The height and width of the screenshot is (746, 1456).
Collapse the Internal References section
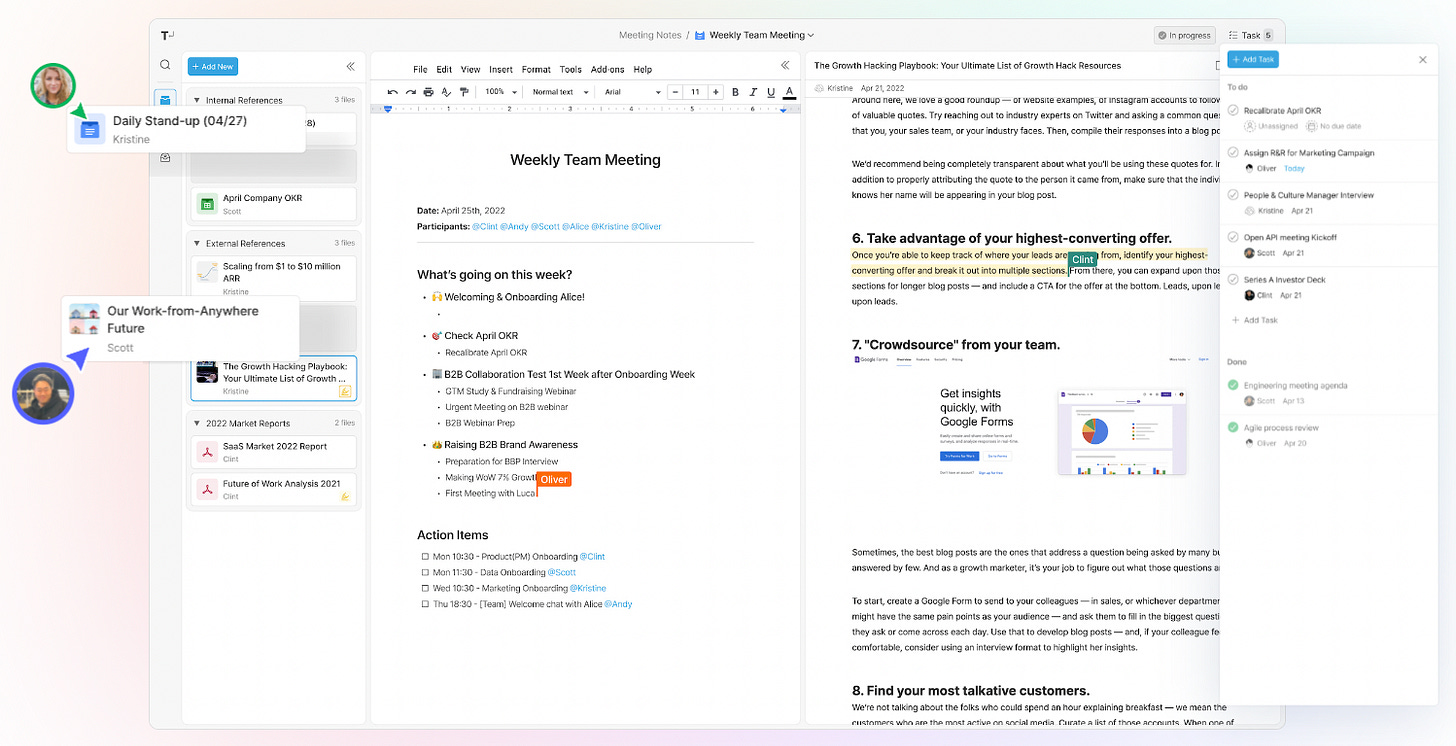[197, 100]
